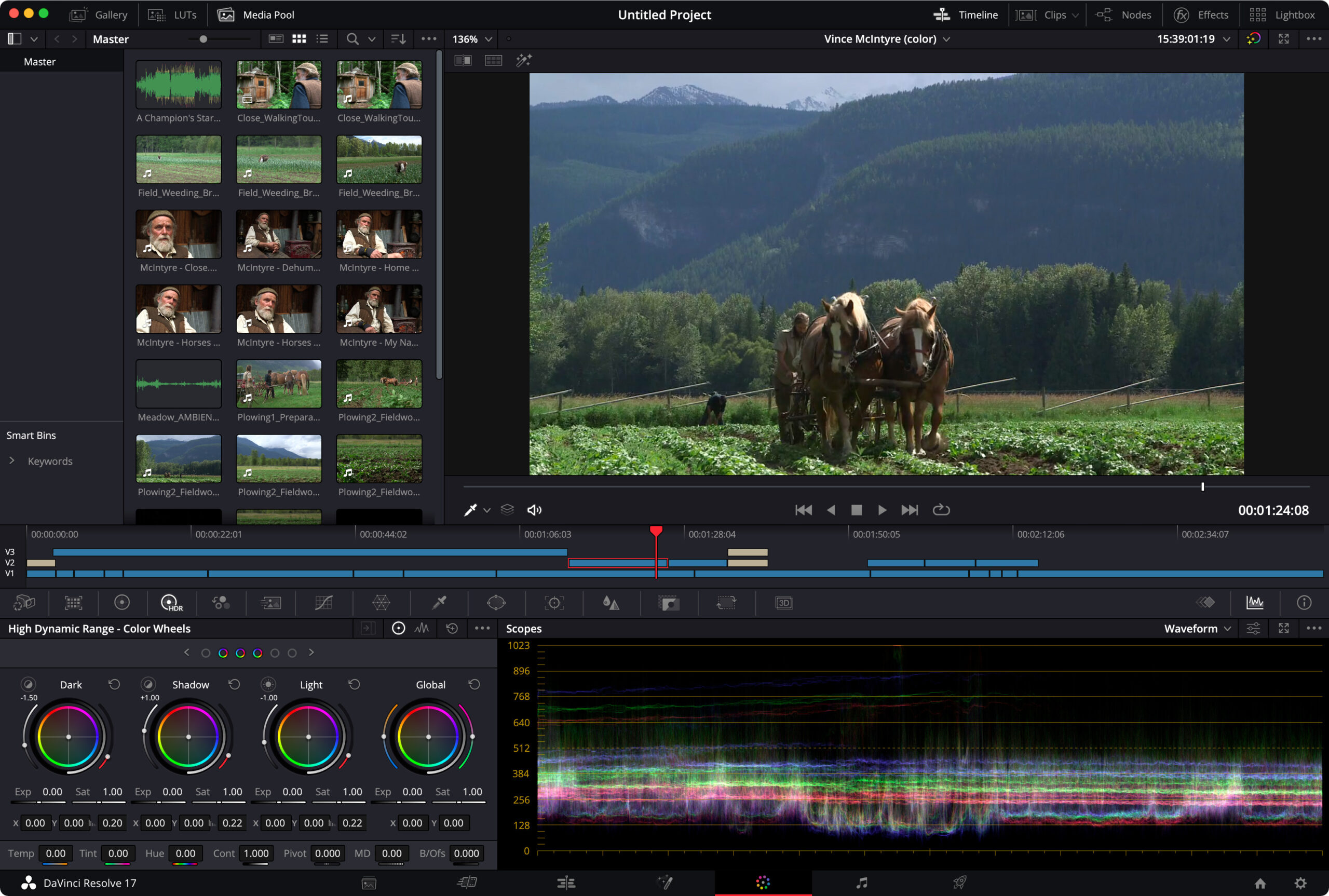This screenshot has height=896, width=1329.
Task: Open the Color Warper palette
Action: click(x=381, y=603)
